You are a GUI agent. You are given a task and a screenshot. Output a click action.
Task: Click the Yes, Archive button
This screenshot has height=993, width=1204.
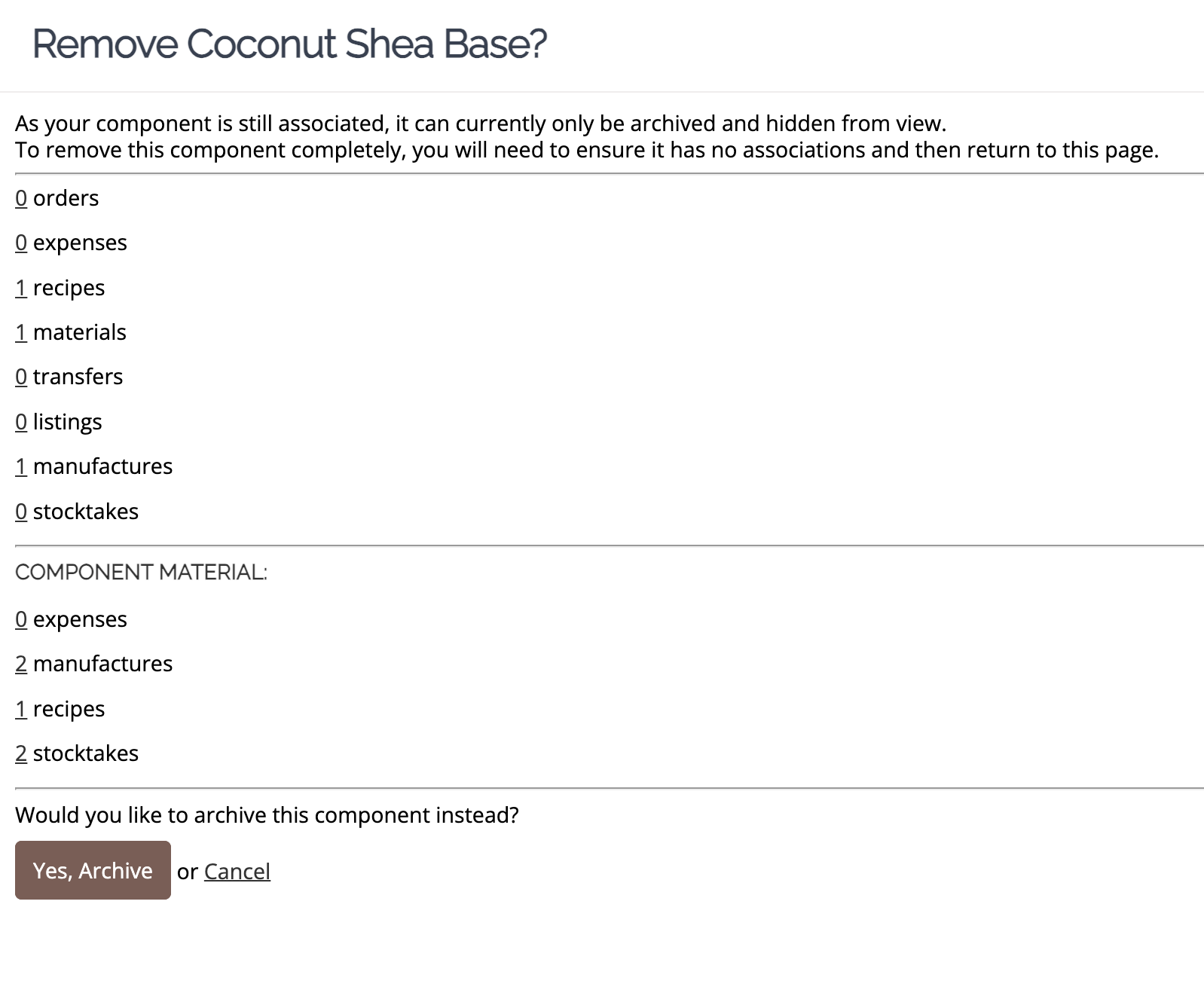(93, 870)
